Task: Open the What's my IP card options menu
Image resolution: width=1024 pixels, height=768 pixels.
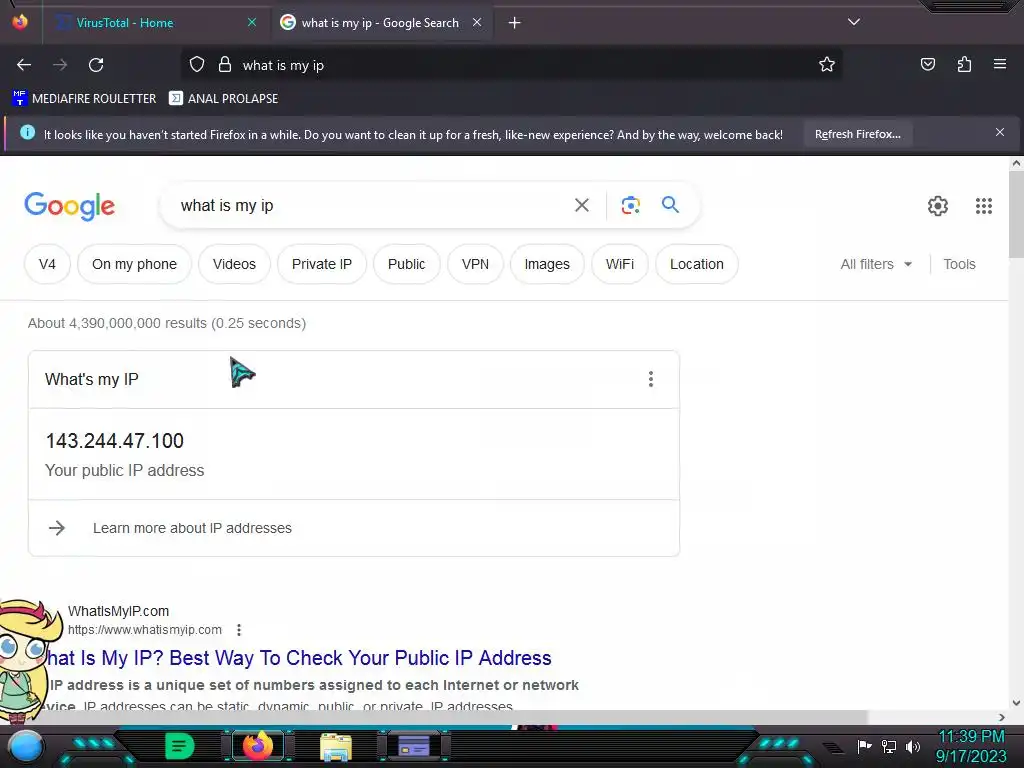Action: 650,379
